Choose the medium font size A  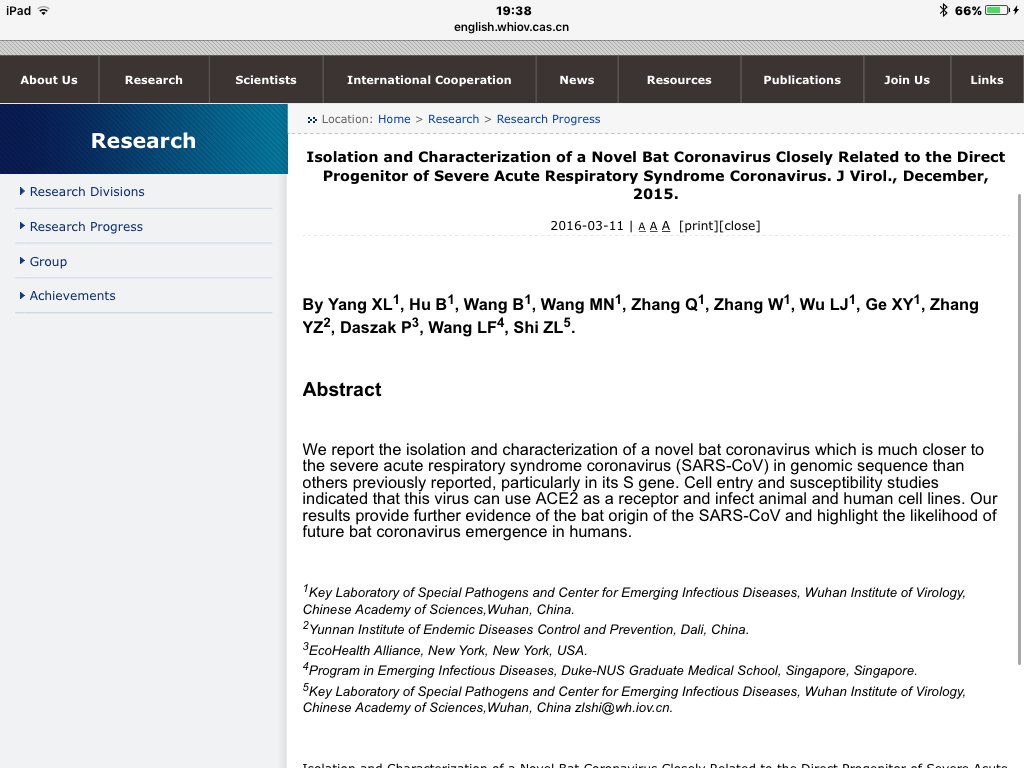click(653, 227)
